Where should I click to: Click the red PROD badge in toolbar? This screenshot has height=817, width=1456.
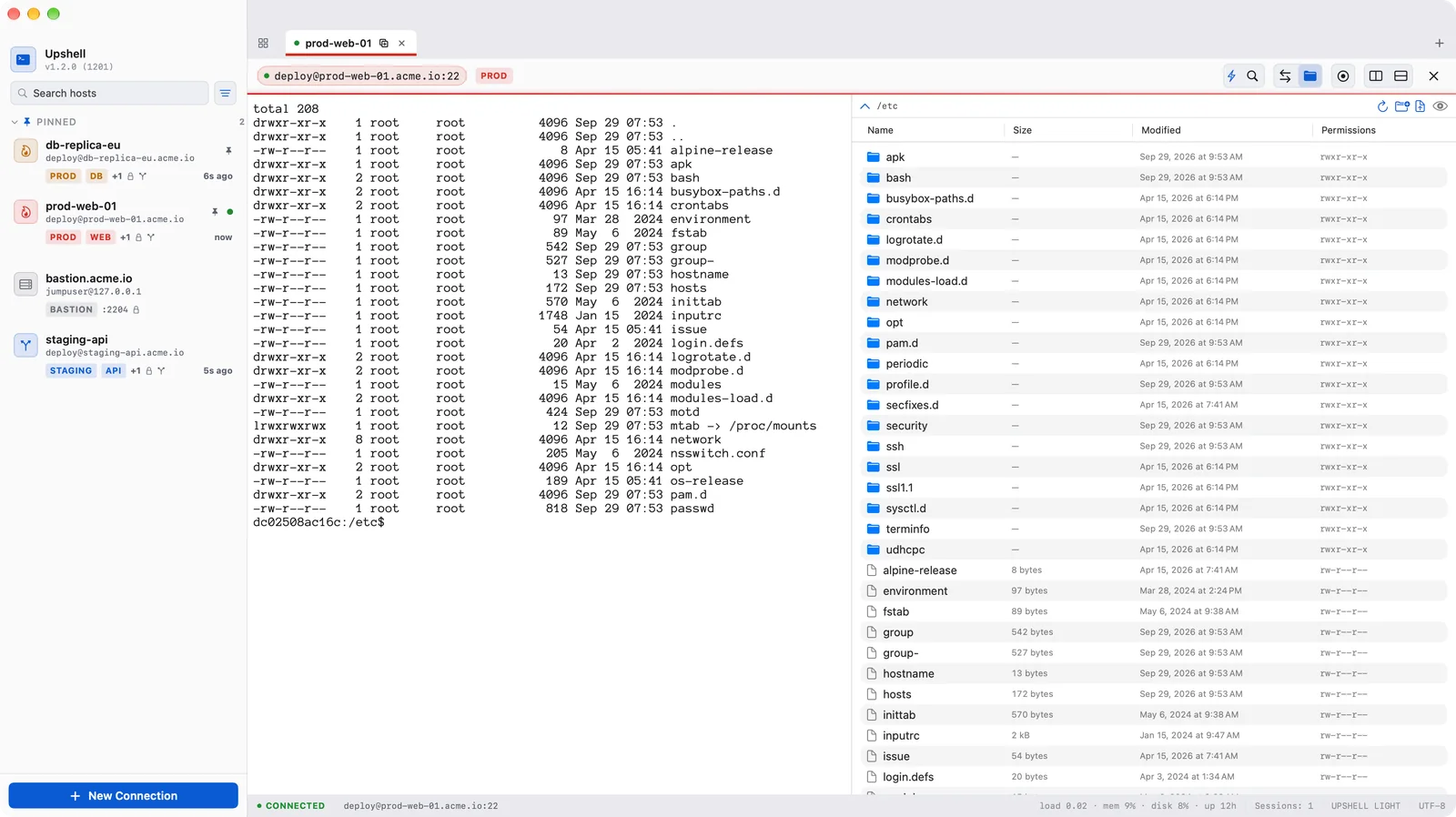pyautogui.click(x=494, y=76)
